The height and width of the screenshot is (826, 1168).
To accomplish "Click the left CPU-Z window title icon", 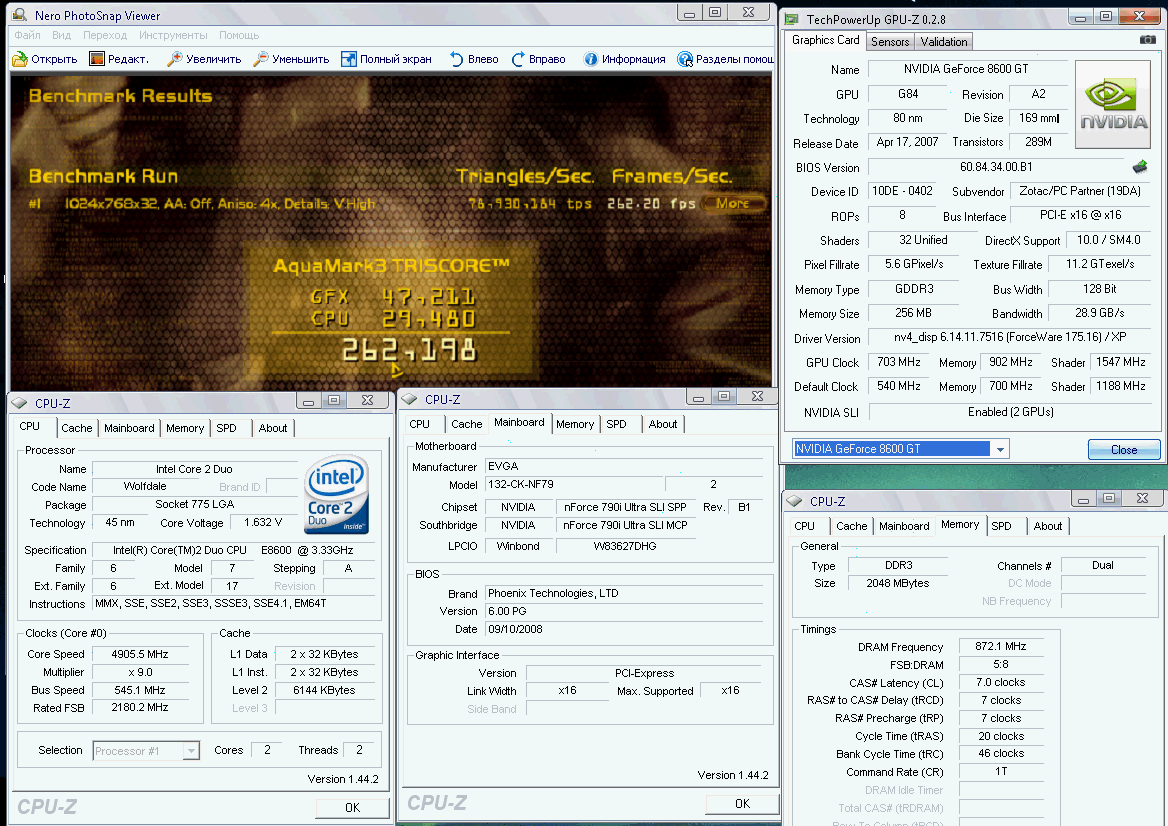I will [20, 403].
